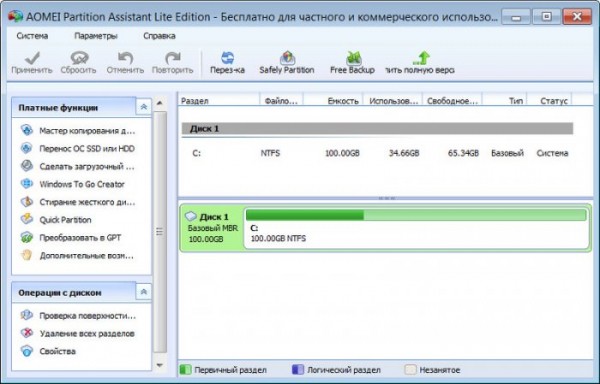Open the Свойства link

pos(57,351)
